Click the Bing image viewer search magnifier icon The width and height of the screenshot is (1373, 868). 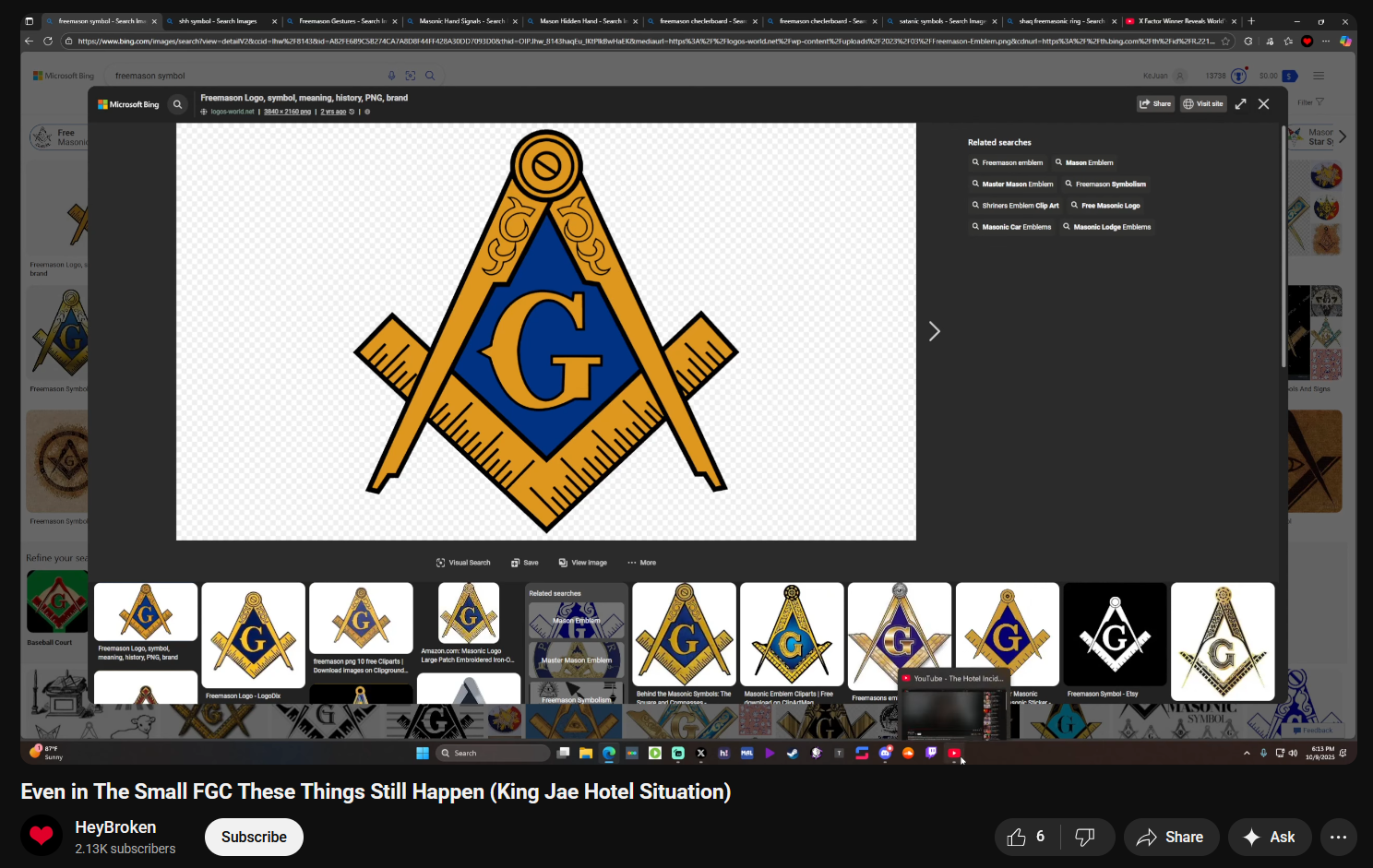point(178,104)
